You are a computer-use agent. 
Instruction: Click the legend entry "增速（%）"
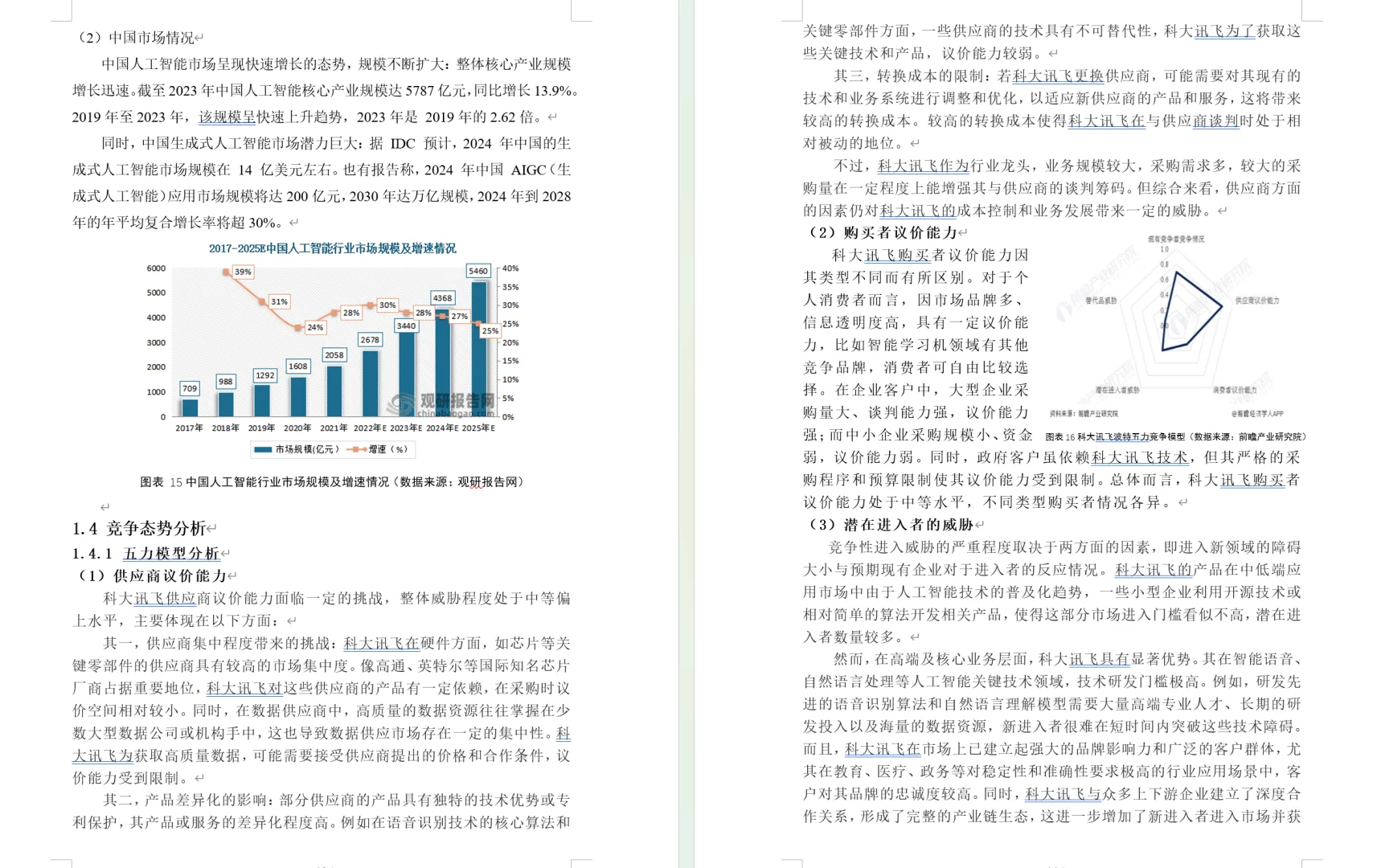(379, 450)
